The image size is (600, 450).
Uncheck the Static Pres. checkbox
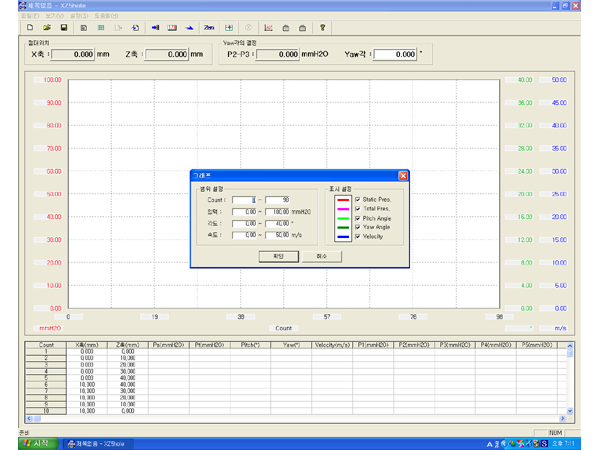pos(357,200)
